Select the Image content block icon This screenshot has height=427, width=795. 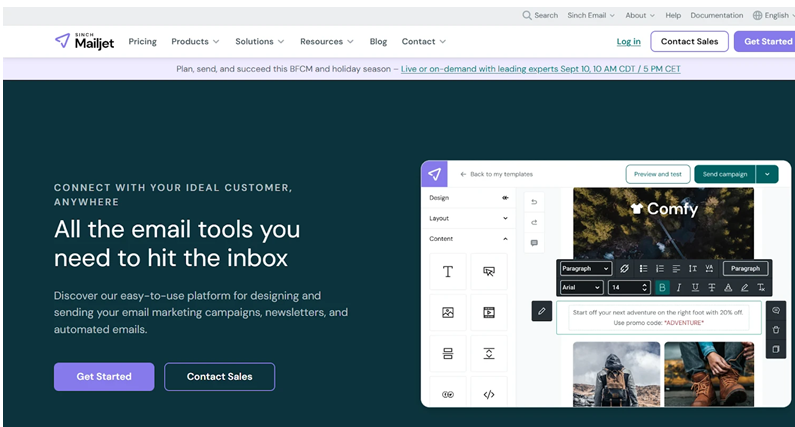(x=448, y=312)
